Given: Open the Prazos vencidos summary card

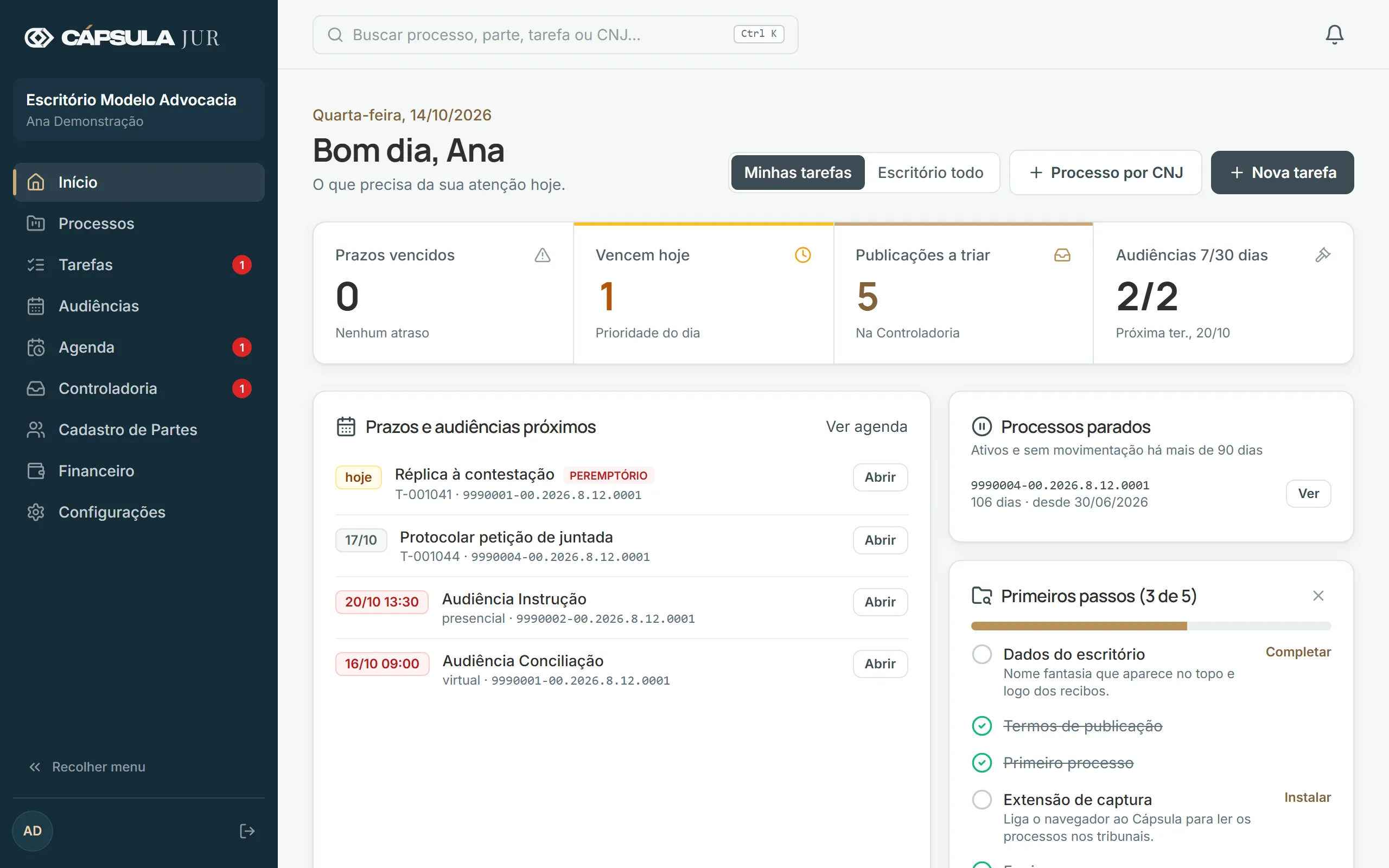Looking at the screenshot, I should (x=443, y=293).
